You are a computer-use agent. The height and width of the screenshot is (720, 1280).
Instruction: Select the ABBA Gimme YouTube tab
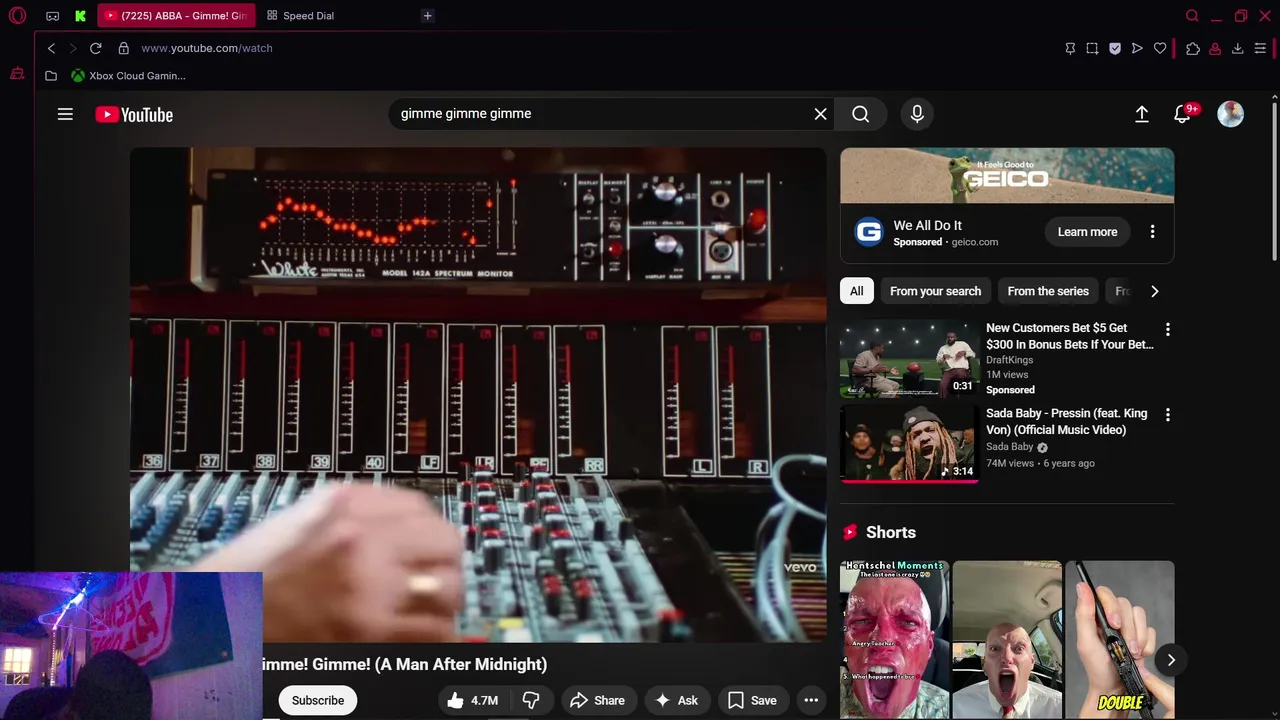pyautogui.click(x=176, y=16)
